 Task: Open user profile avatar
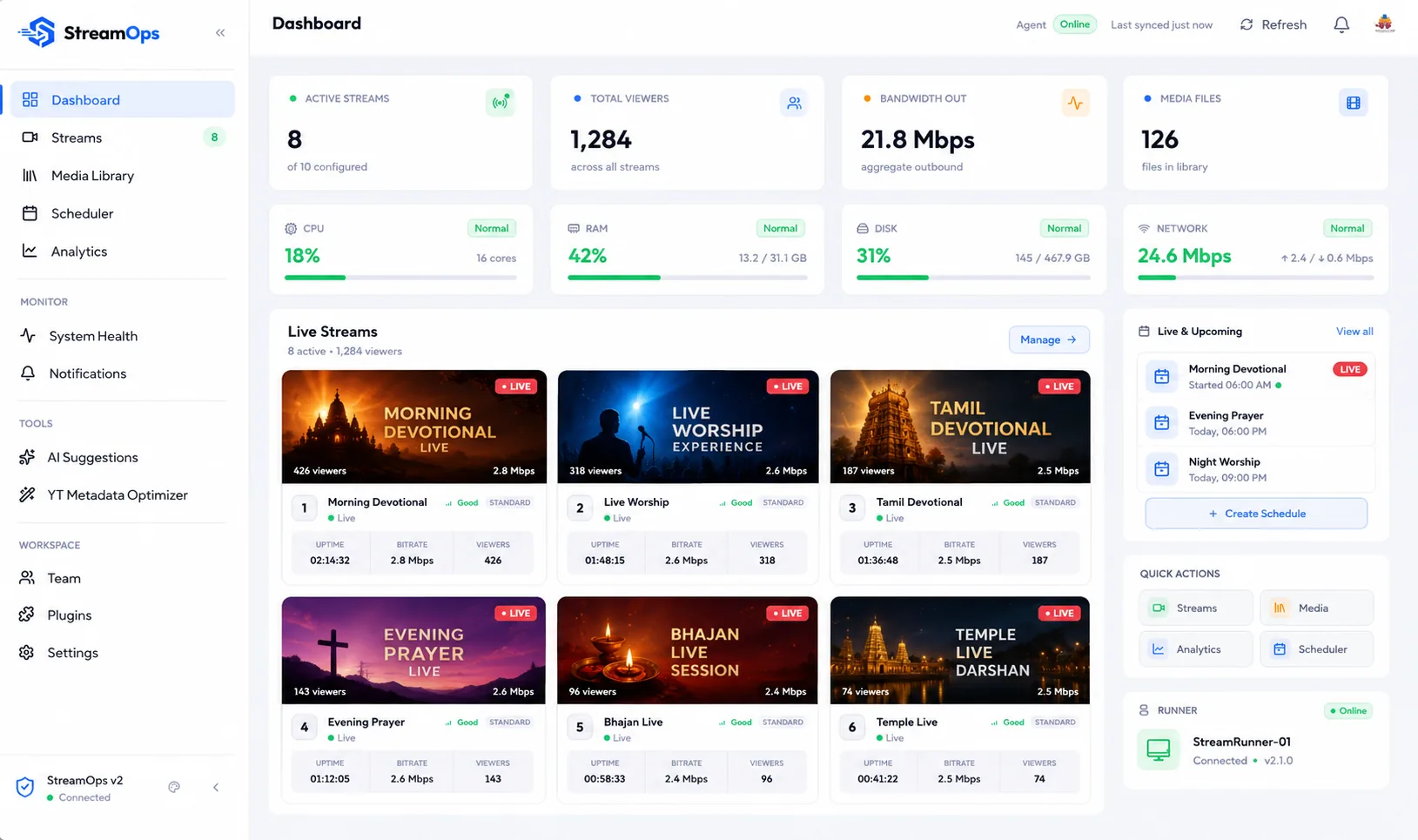(1384, 24)
